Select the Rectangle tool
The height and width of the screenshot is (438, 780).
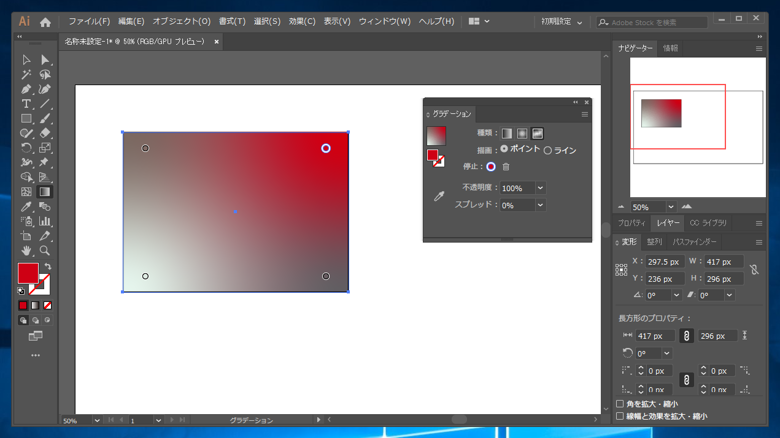click(x=26, y=118)
